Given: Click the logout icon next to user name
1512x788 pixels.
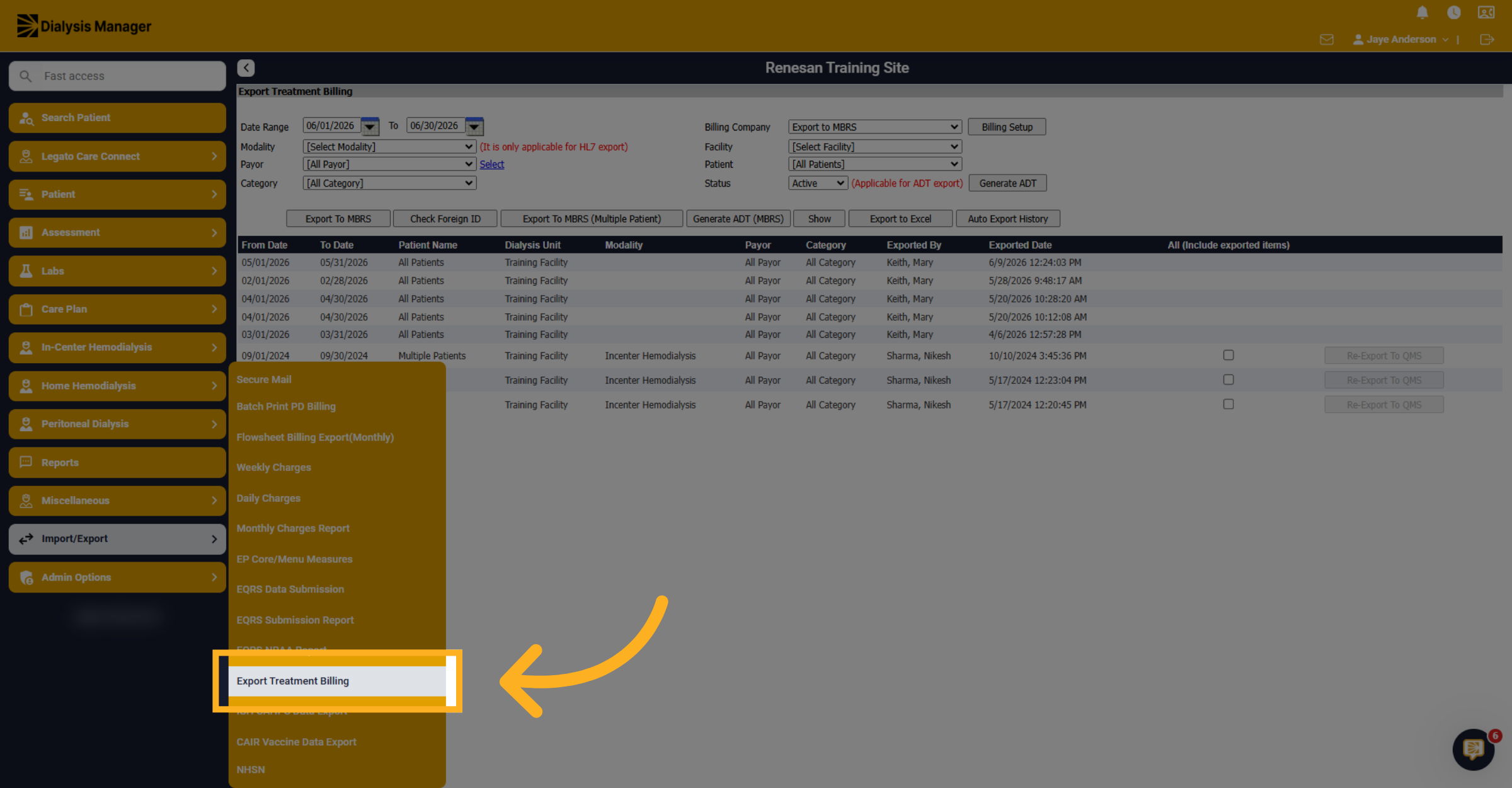Looking at the screenshot, I should click(1487, 40).
